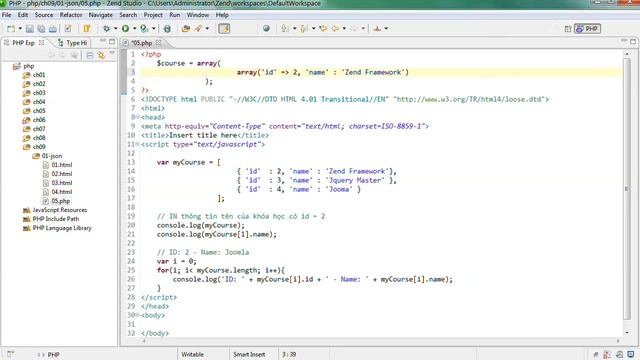Open the Navigate menu
640x360 pixels.
[100, 15]
